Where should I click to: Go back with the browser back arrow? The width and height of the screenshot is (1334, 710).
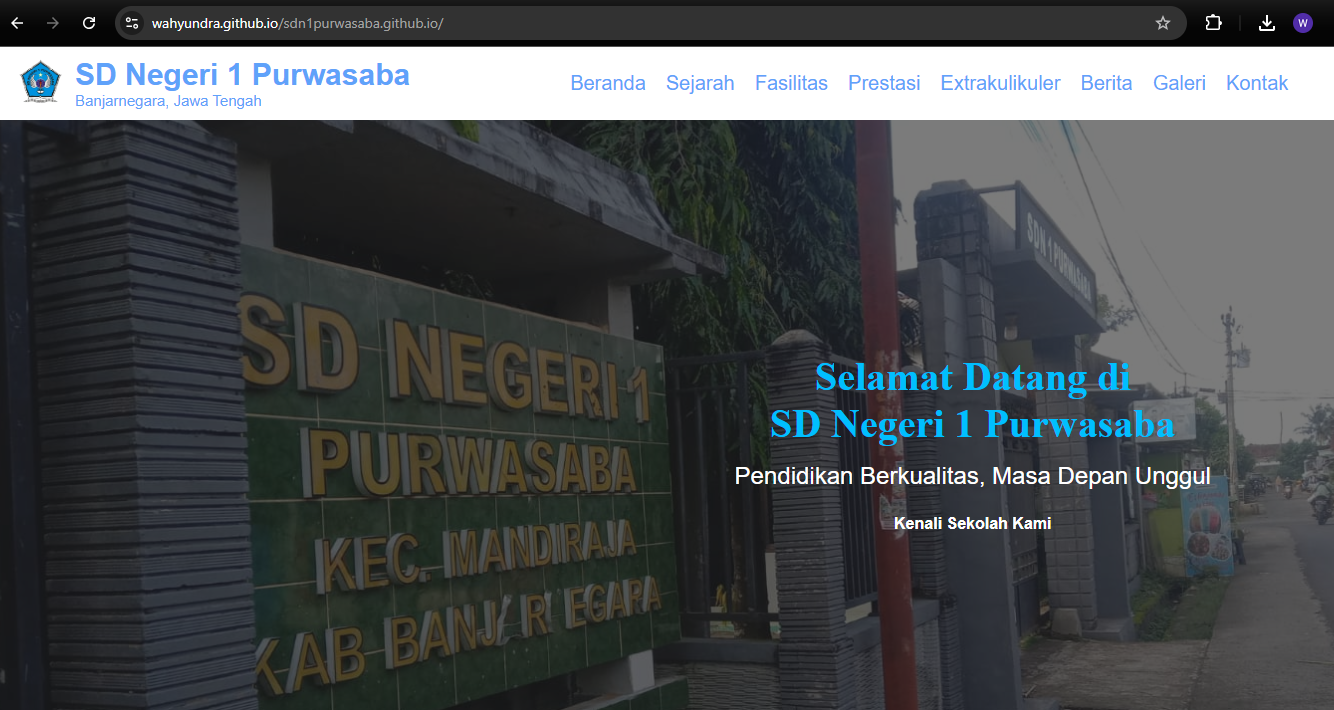point(17,23)
